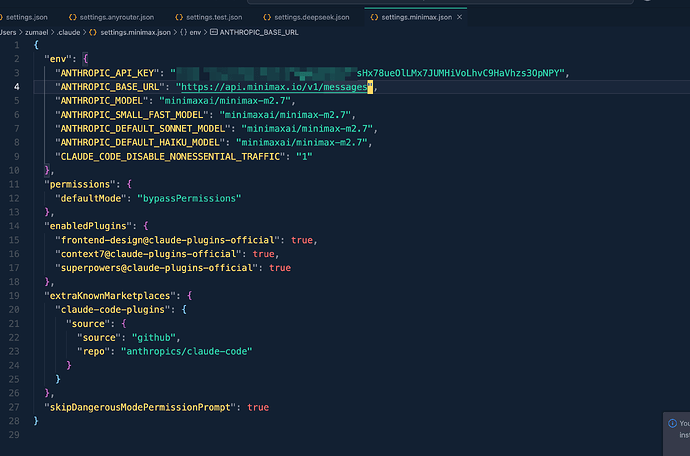Screen dimensions: 690x456
Task: Click "frontend-design@claude-plugins-official" key
Action: 167,240
